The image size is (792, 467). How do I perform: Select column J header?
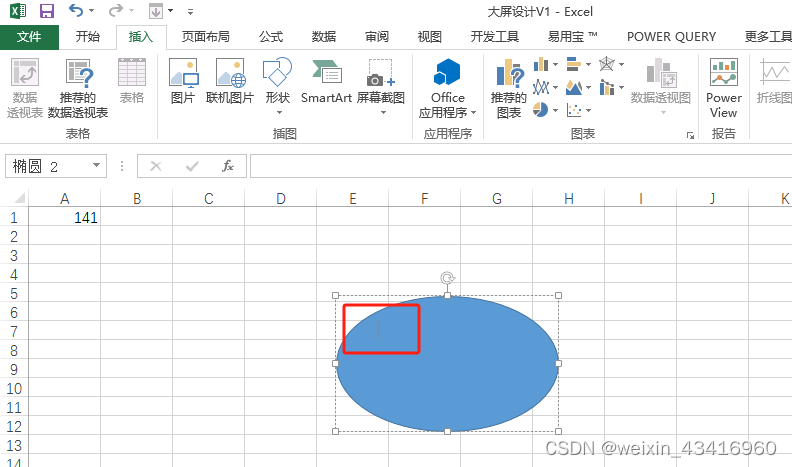(x=712, y=198)
